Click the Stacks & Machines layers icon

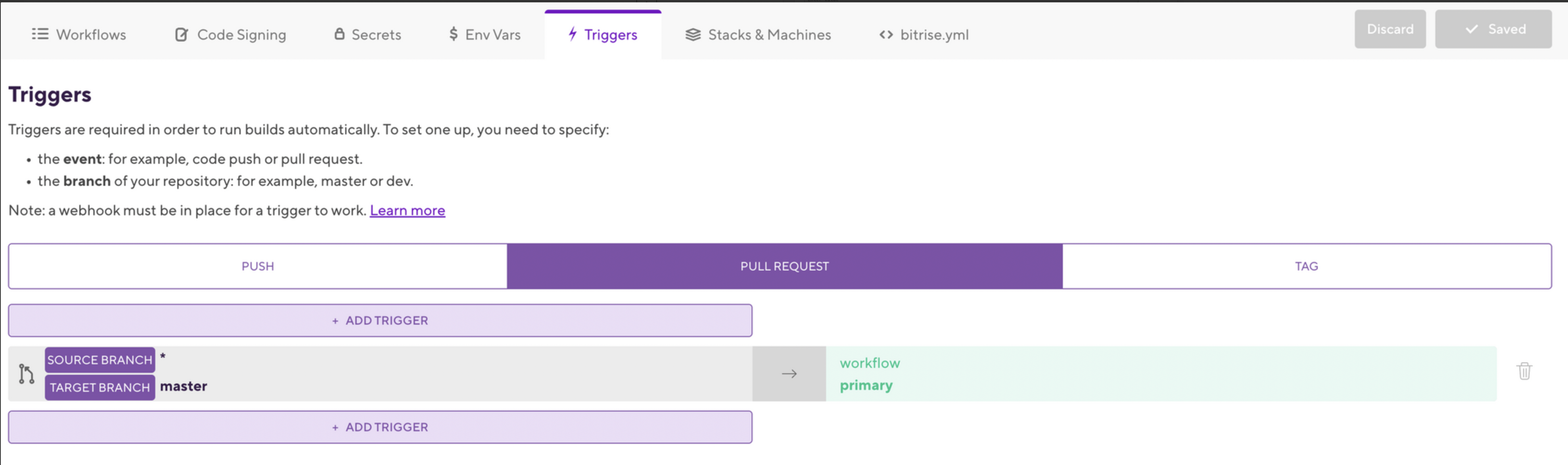pyautogui.click(x=693, y=35)
